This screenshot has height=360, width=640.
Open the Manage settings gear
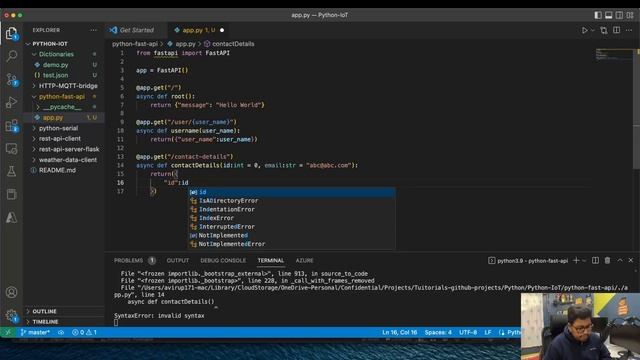11,316
